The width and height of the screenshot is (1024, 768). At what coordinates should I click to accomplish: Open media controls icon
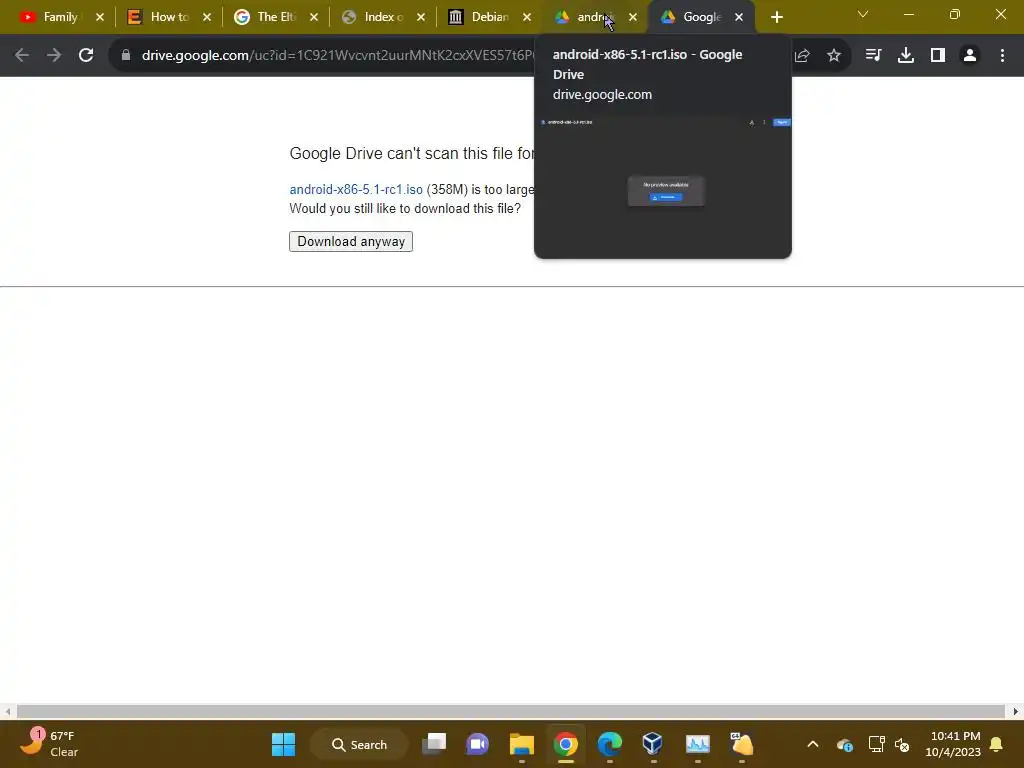873,56
